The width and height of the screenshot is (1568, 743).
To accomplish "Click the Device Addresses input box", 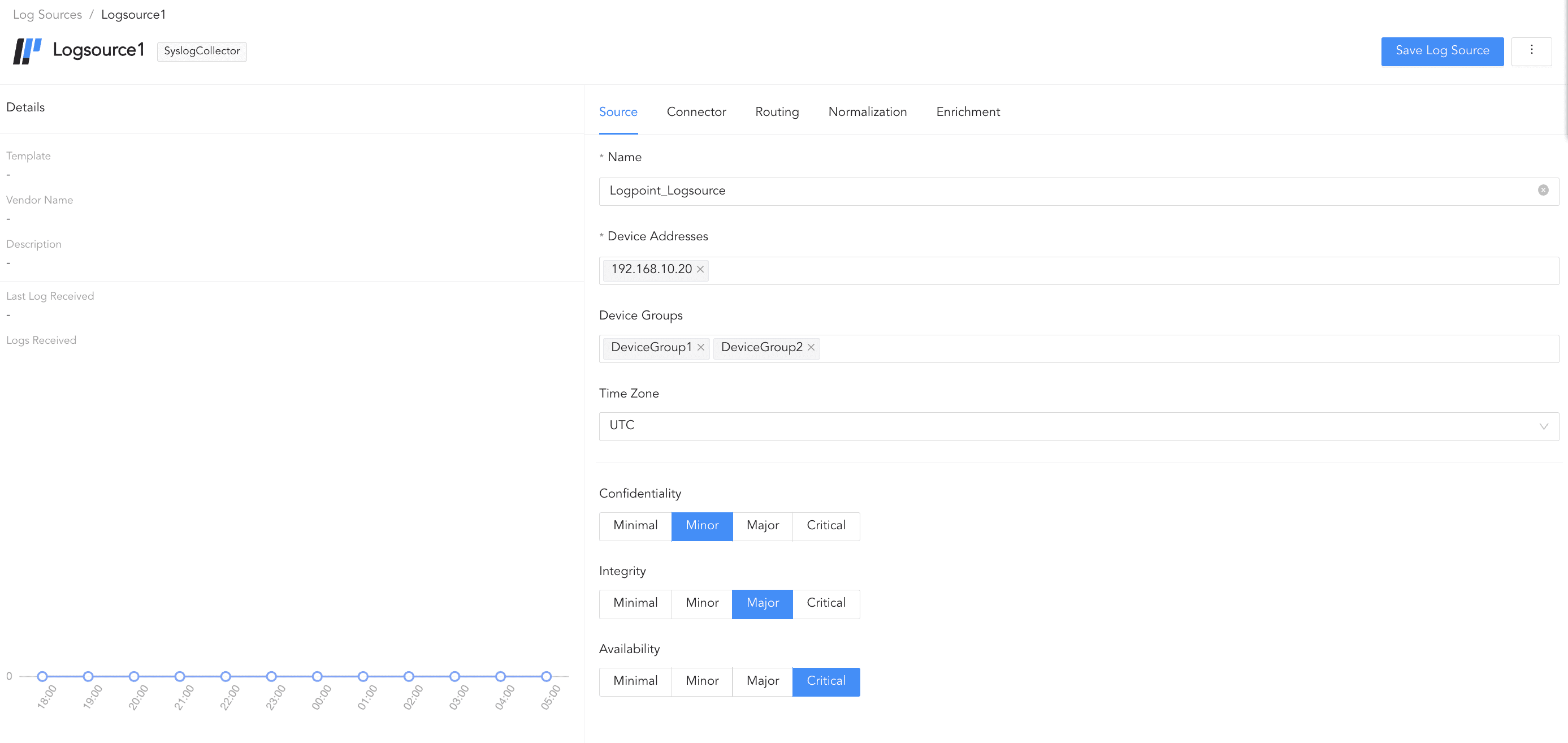I will click(1095, 270).
